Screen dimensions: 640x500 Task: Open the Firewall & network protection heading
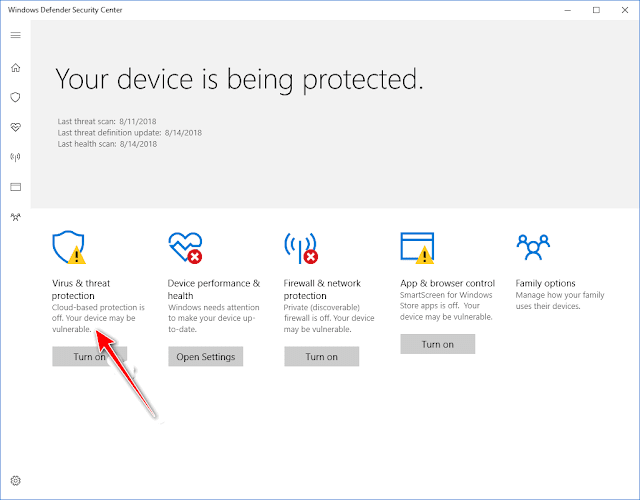pyautogui.click(x=322, y=289)
